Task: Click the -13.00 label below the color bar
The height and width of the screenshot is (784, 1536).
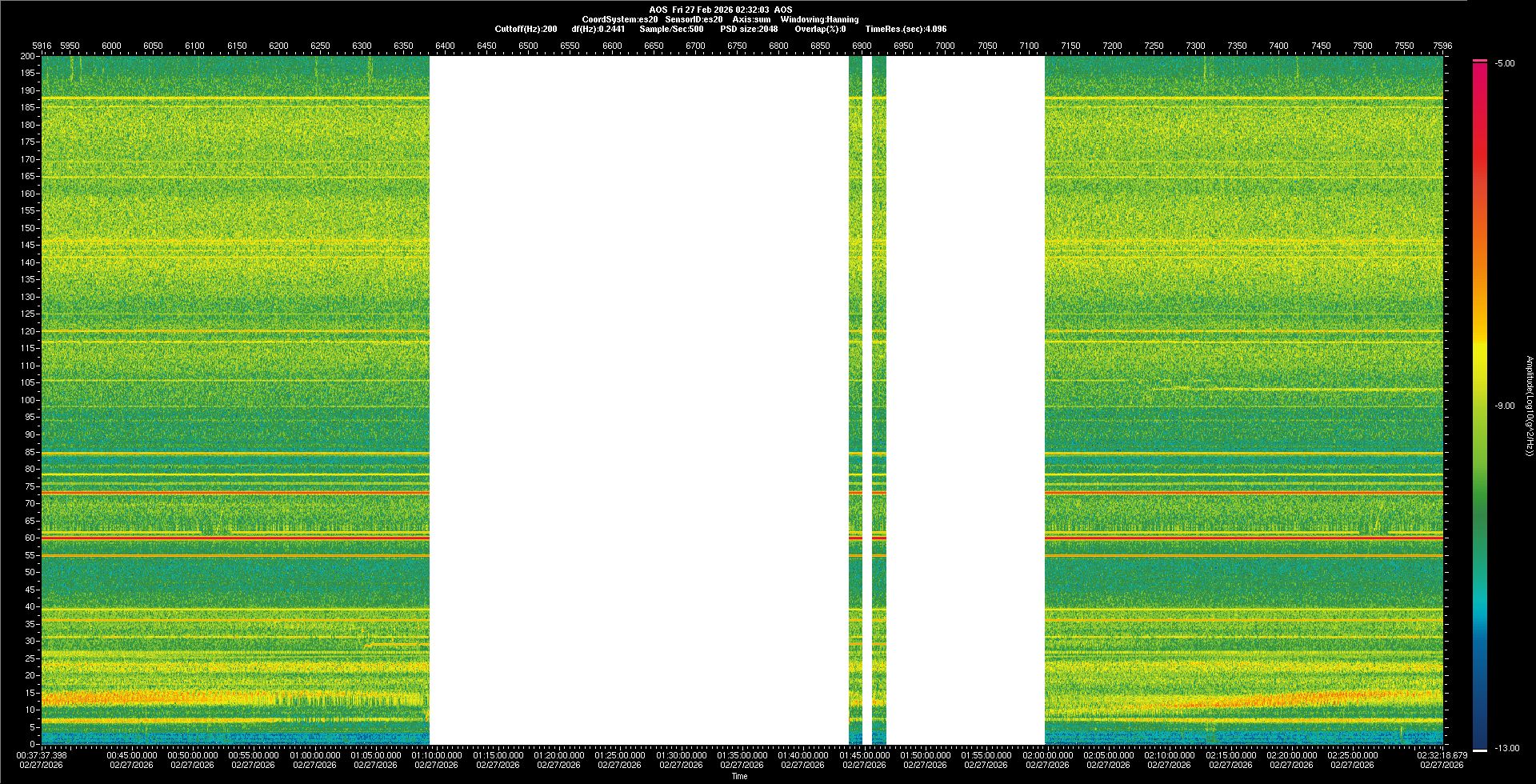Action: click(1504, 749)
